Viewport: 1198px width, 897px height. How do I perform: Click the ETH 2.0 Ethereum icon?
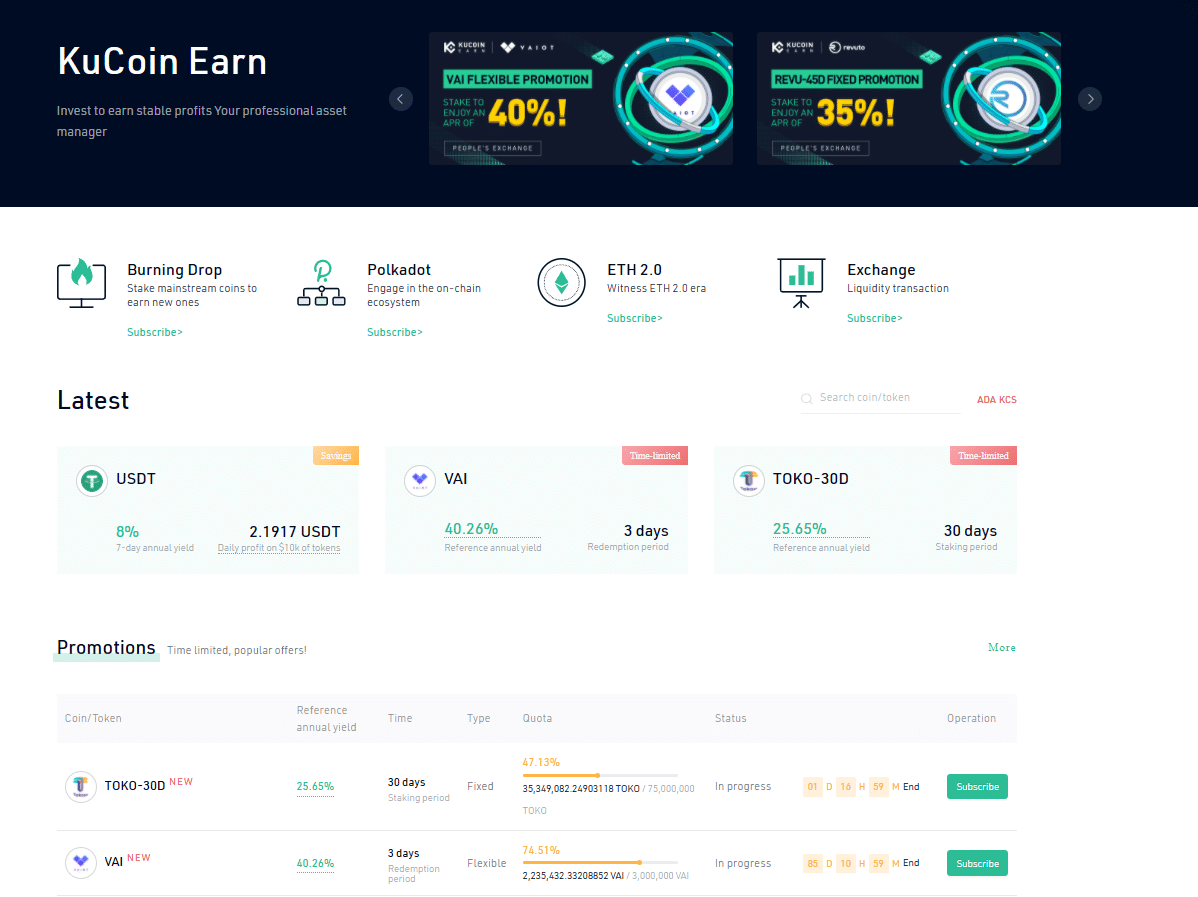[561, 283]
